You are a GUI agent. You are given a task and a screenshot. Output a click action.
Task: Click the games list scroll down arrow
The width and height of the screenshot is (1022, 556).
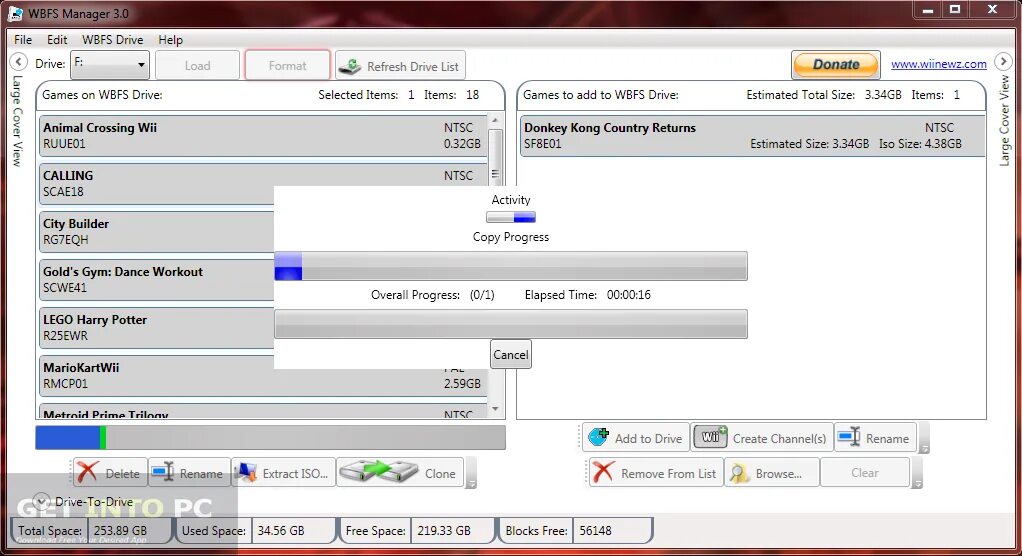495,409
